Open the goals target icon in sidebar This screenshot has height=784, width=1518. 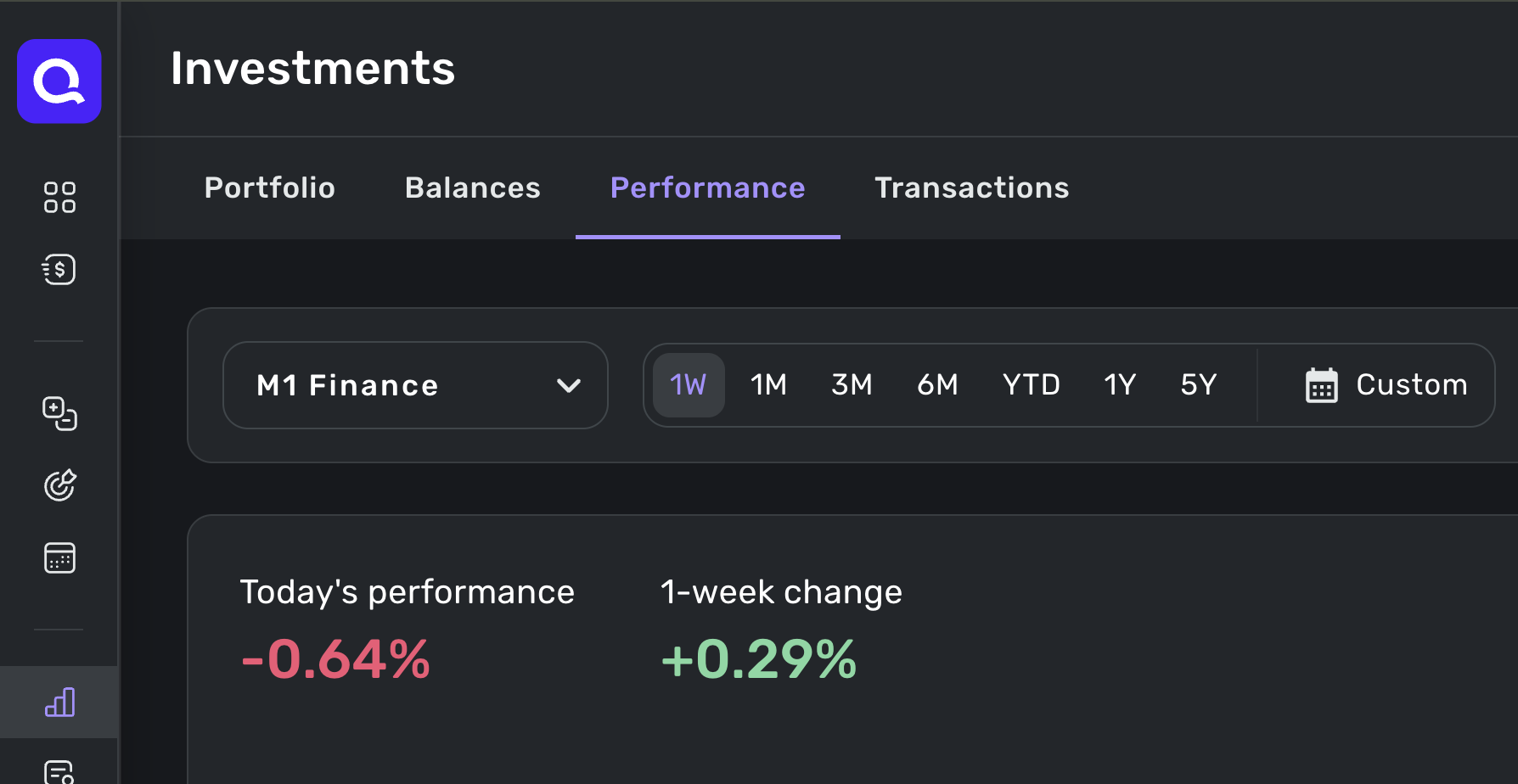[x=59, y=485]
